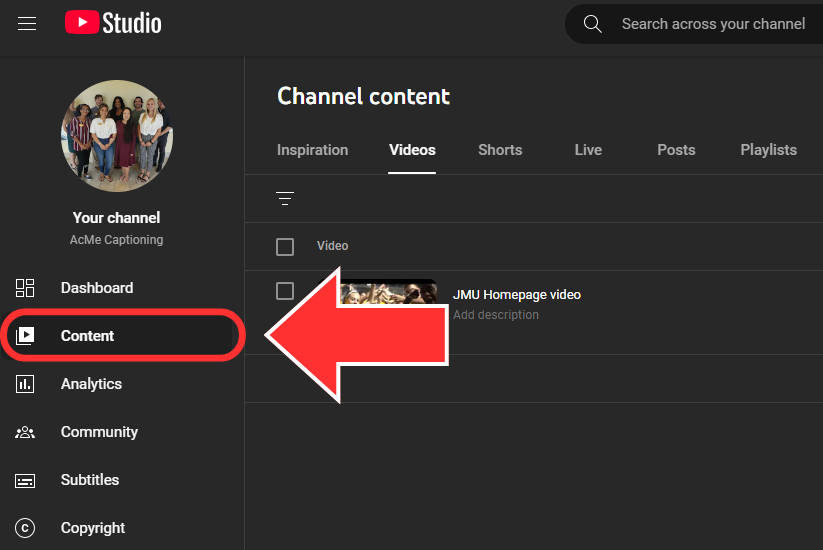Go to the Playlists tab
Image resolution: width=823 pixels, height=550 pixels.
(768, 150)
